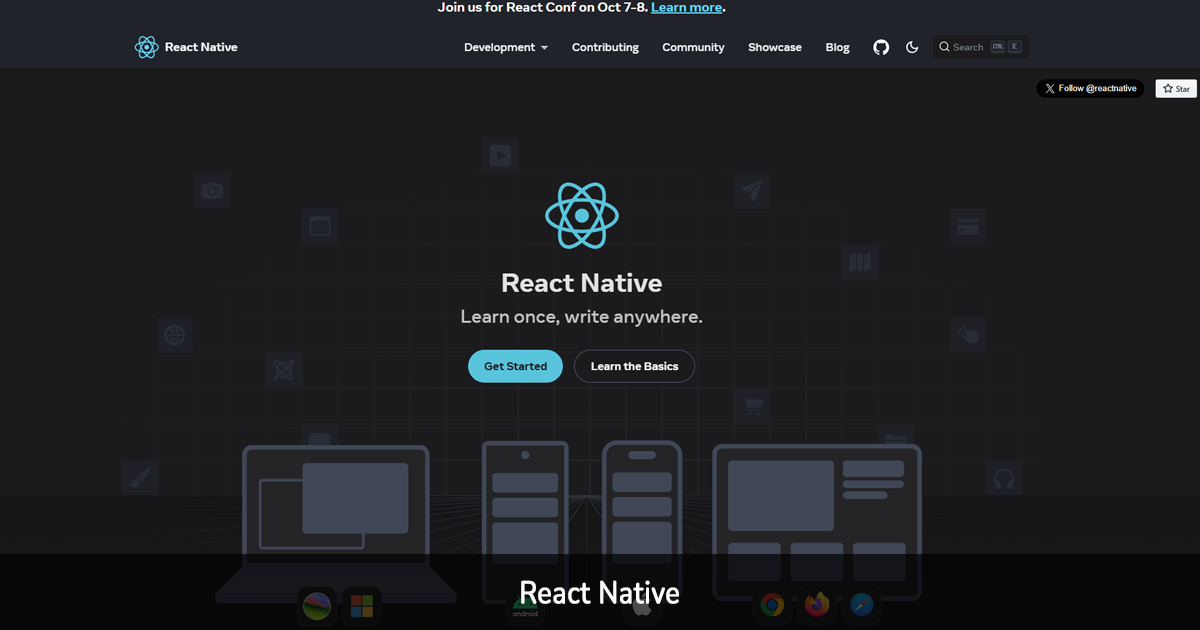Visit the Blog from the navbar
The width and height of the screenshot is (1200, 630).
click(x=838, y=47)
